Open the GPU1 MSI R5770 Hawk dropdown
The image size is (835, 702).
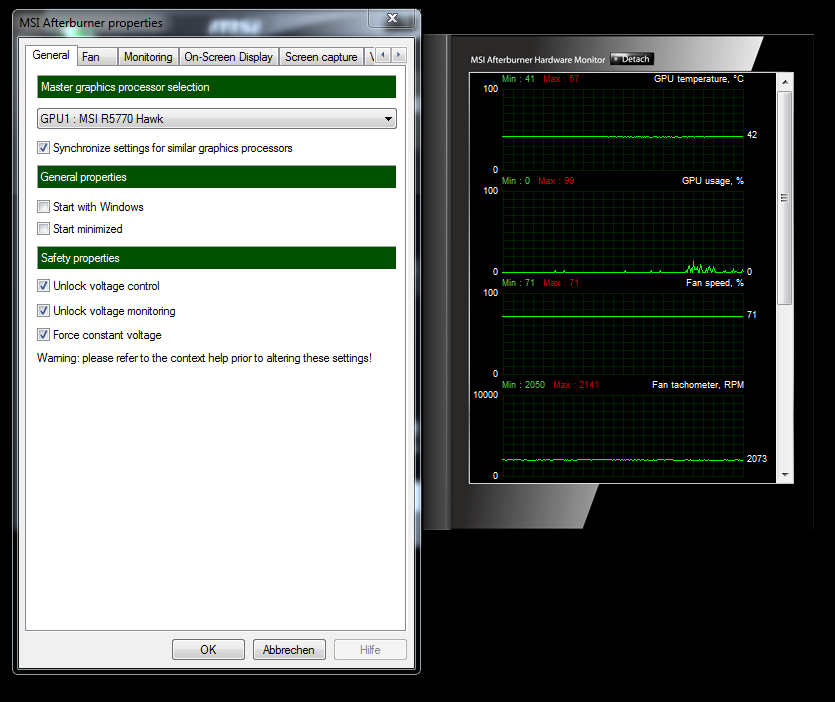point(217,119)
